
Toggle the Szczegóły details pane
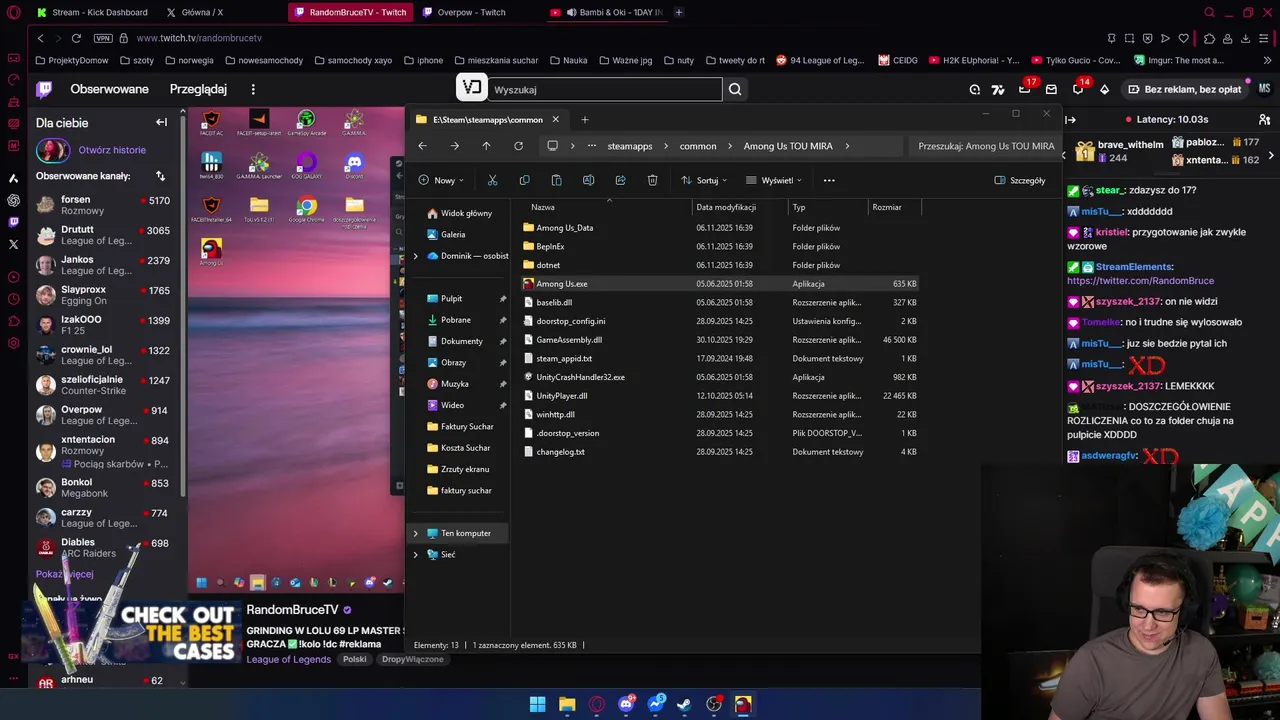click(1019, 180)
